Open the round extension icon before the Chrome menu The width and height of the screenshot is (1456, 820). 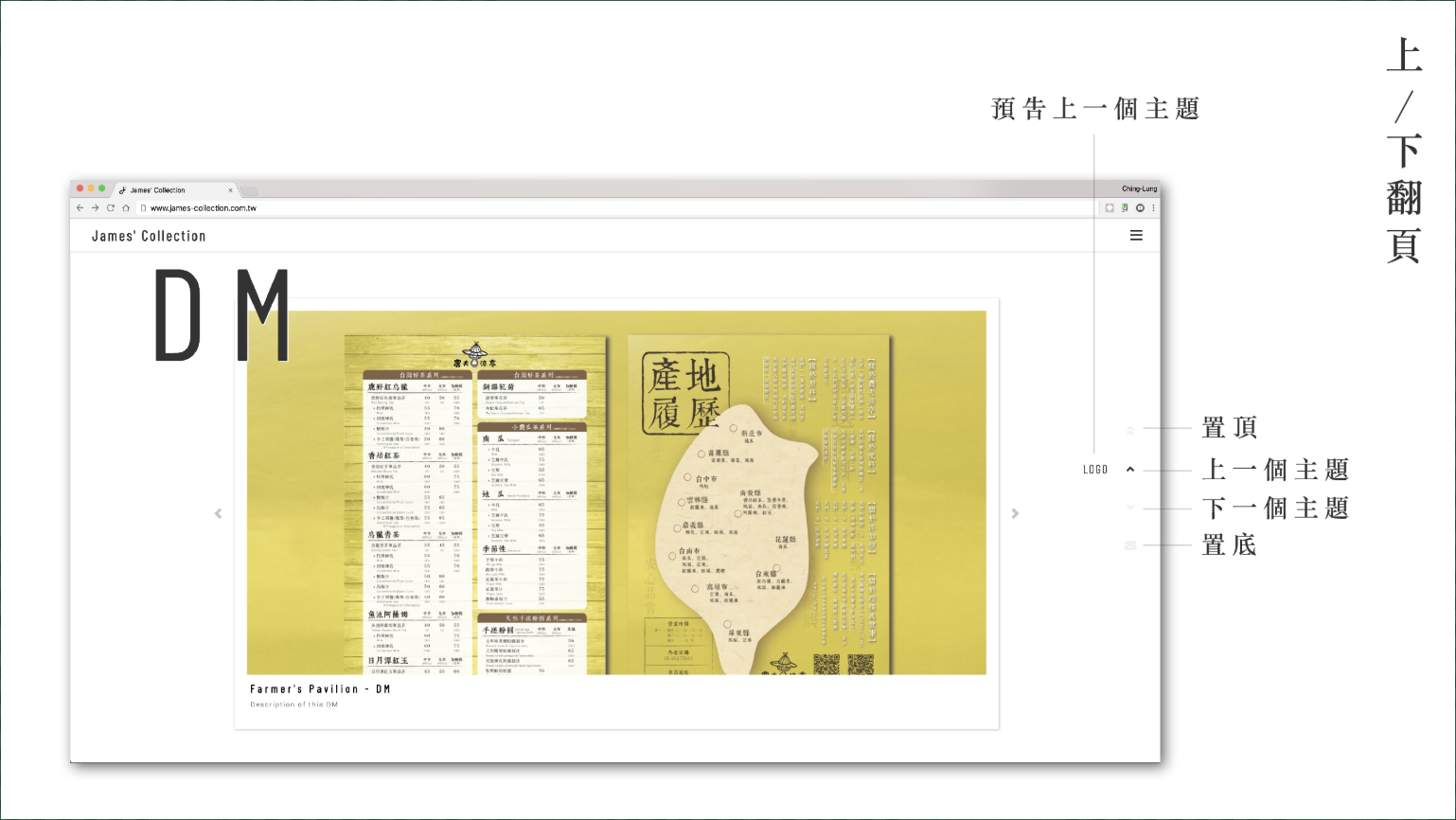[x=1140, y=207]
